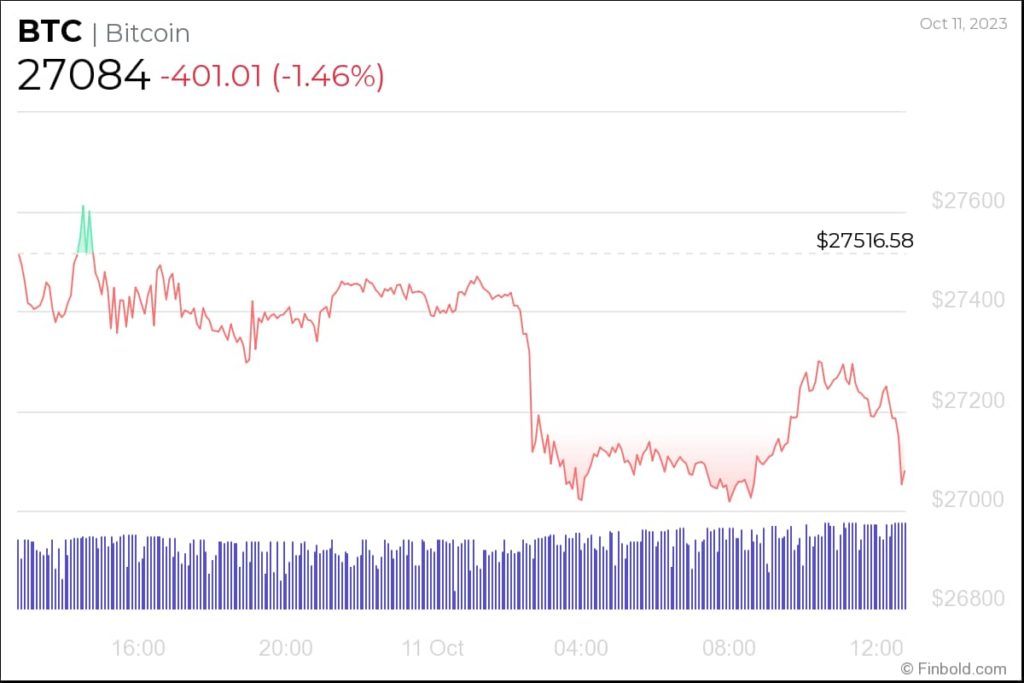Click the -401.01 (-1.46%) price change
Image resolution: width=1024 pixels, height=683 pixels.
point(273,76)
